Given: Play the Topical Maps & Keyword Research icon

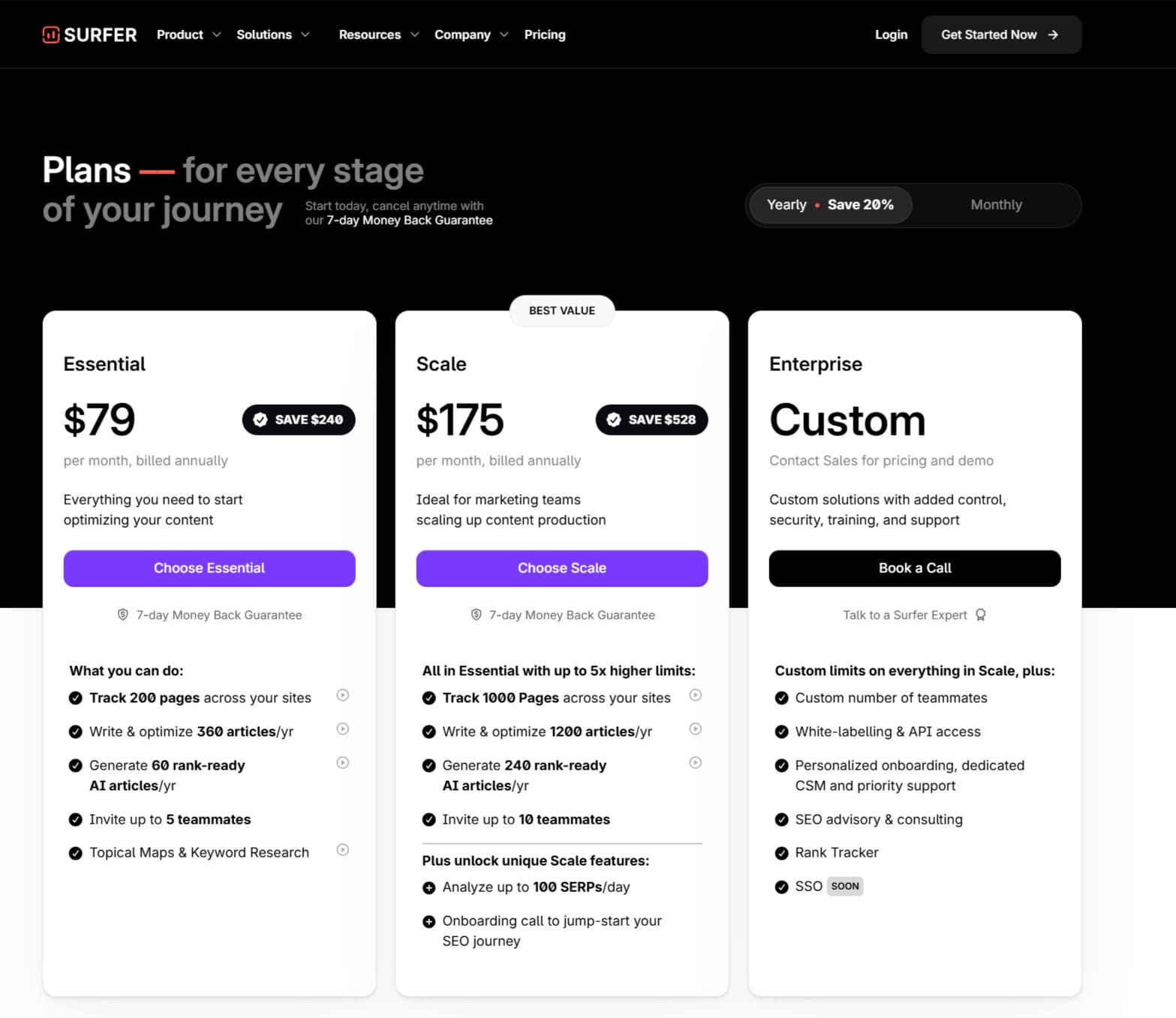Looking at the screenshot, I should [343, 850].
